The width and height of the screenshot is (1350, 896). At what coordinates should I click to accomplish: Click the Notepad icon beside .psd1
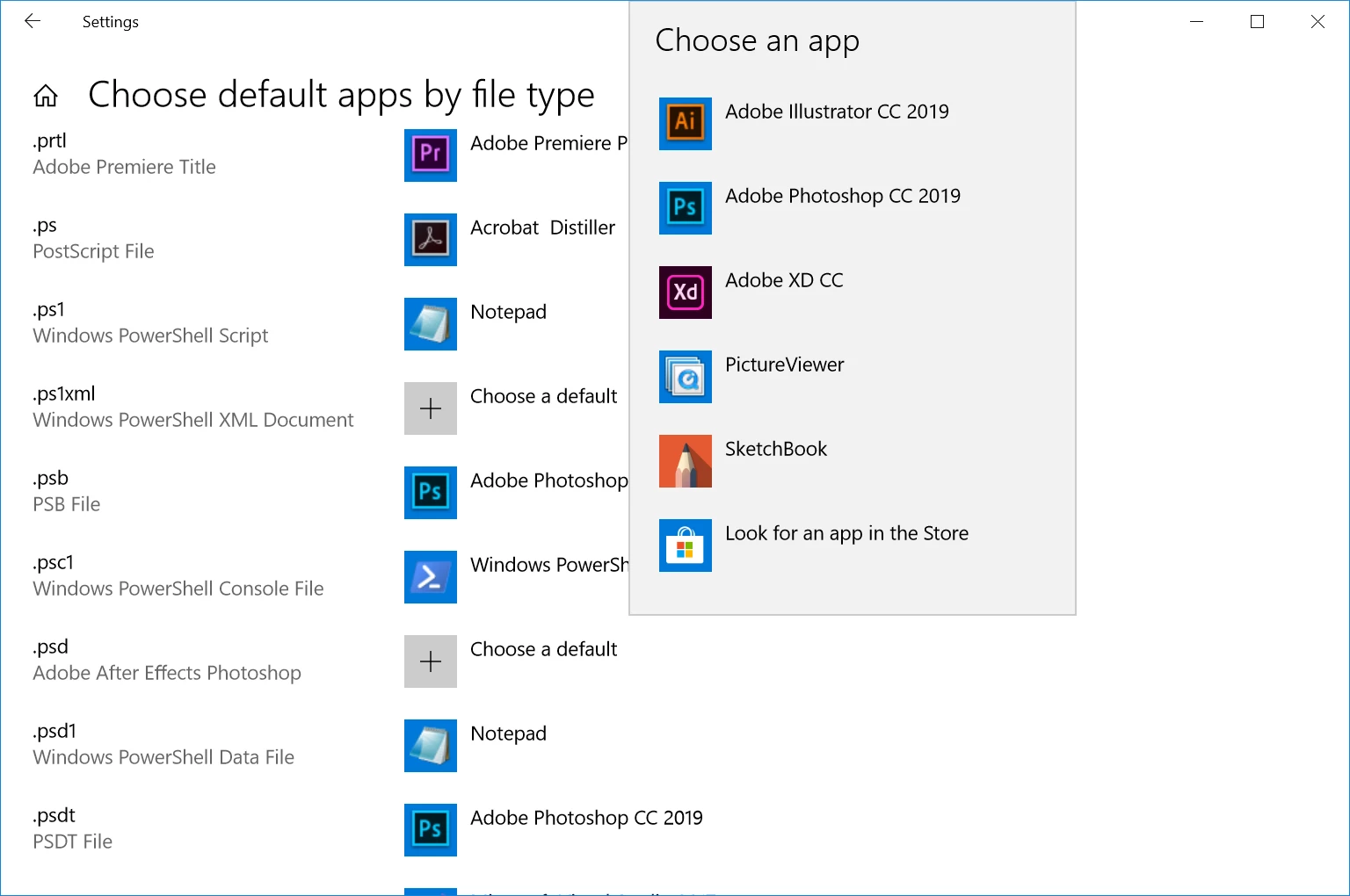tap(431, 746)
